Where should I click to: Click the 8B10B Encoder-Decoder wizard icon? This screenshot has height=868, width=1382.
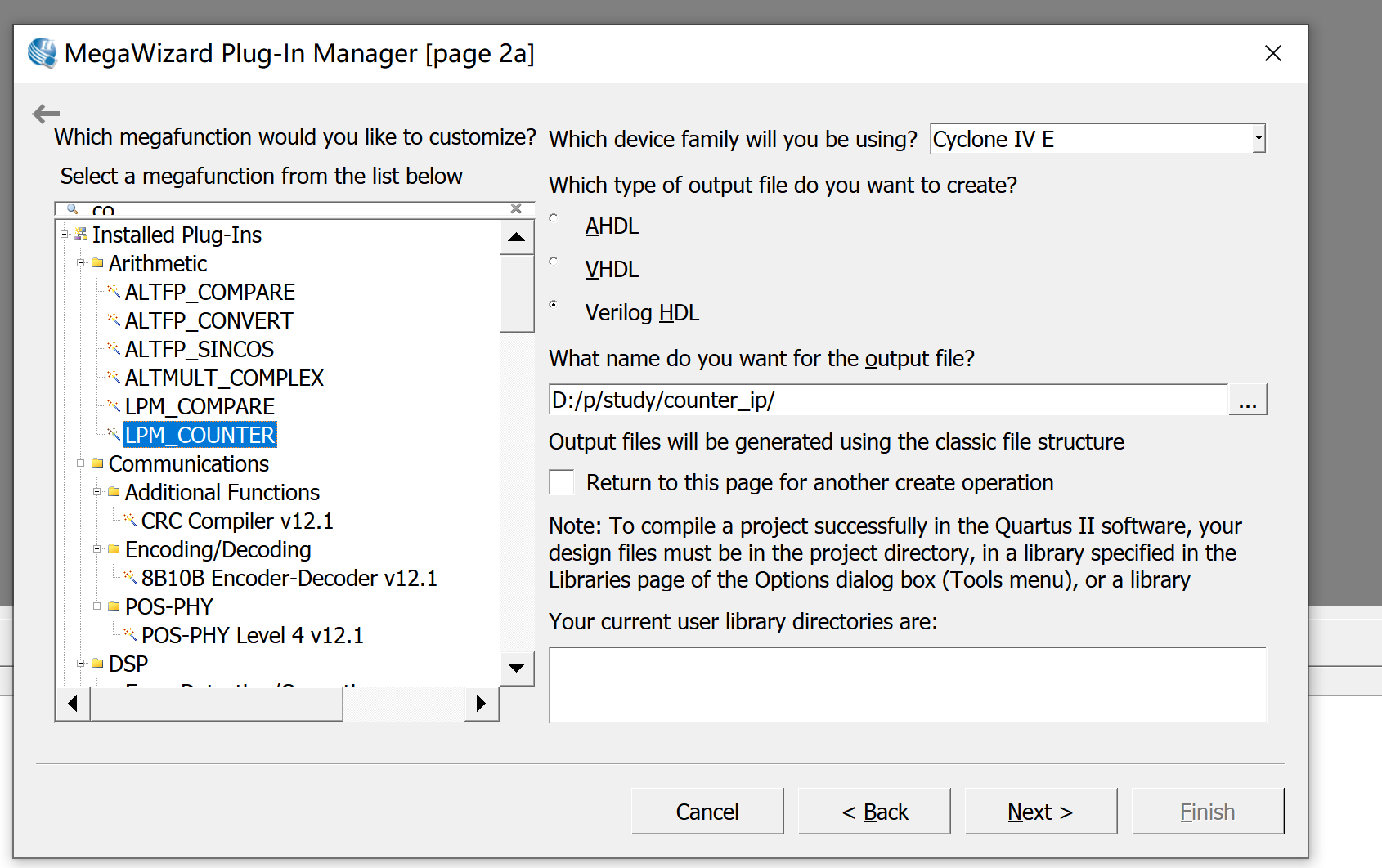tap(130, 578)
